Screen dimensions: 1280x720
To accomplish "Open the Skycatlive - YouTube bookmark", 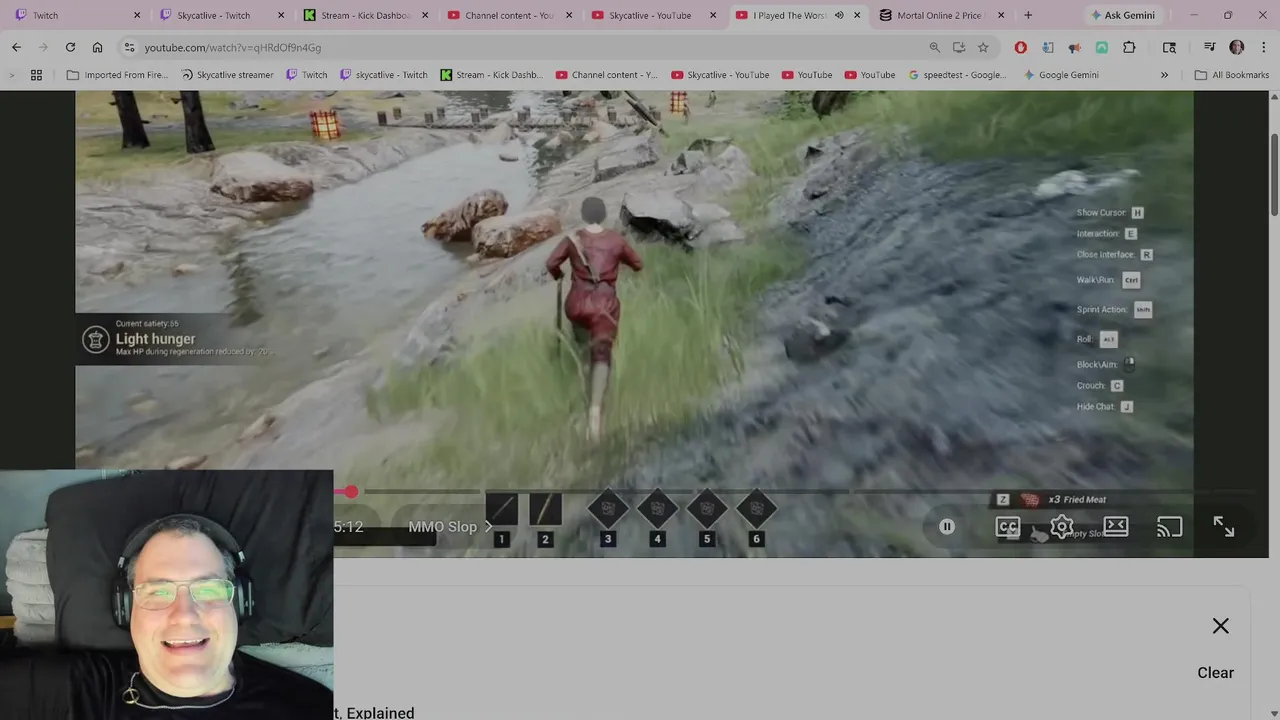I will click(720, 75).
